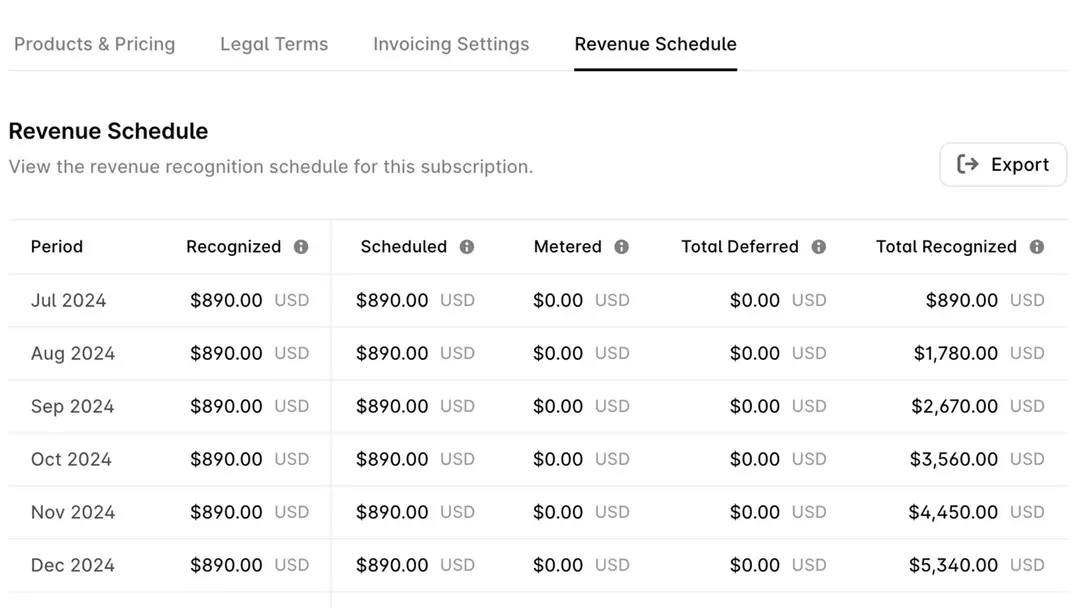Click the Recognized column header
Screen dimensions: 1080x608
tap(233, 246)
